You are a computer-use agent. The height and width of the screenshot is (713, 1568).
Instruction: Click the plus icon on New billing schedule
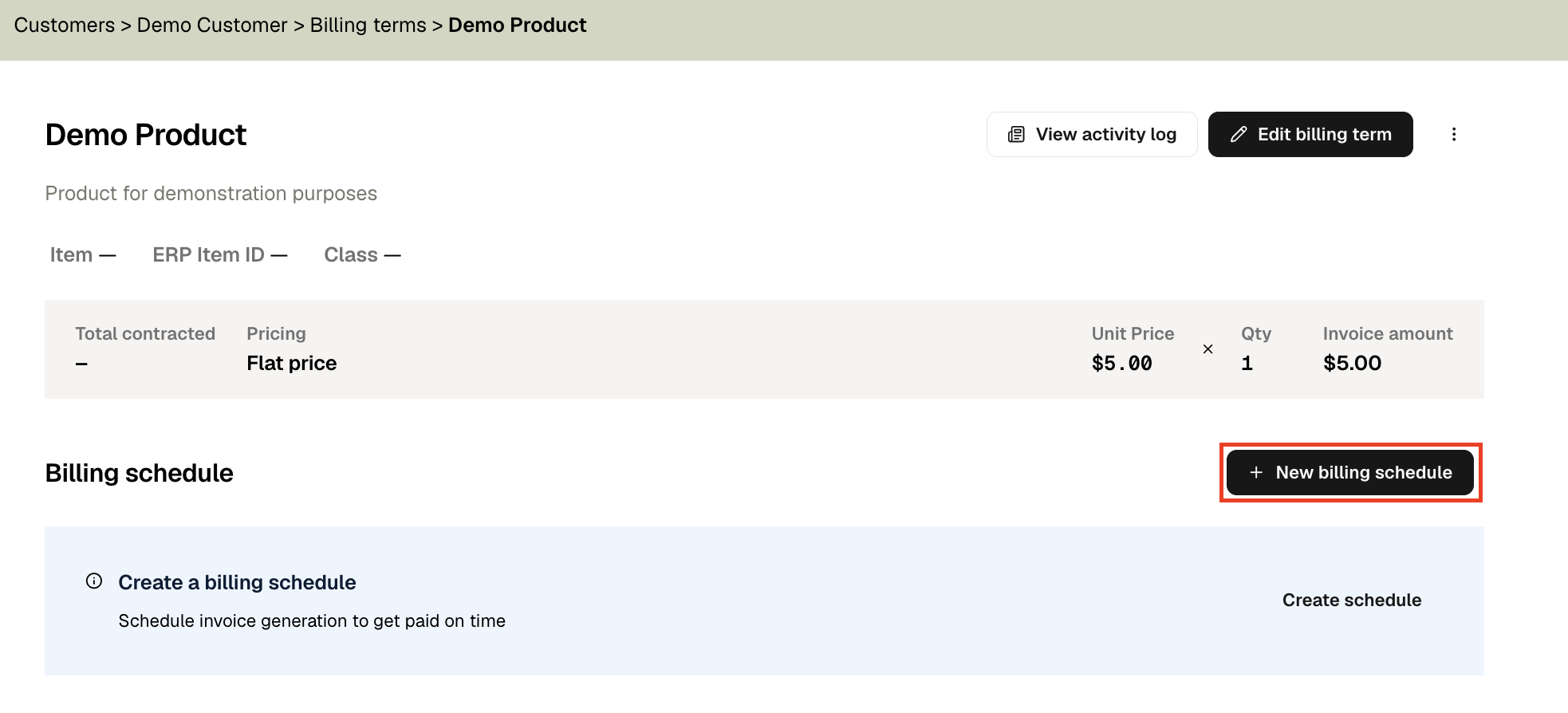1256,472
